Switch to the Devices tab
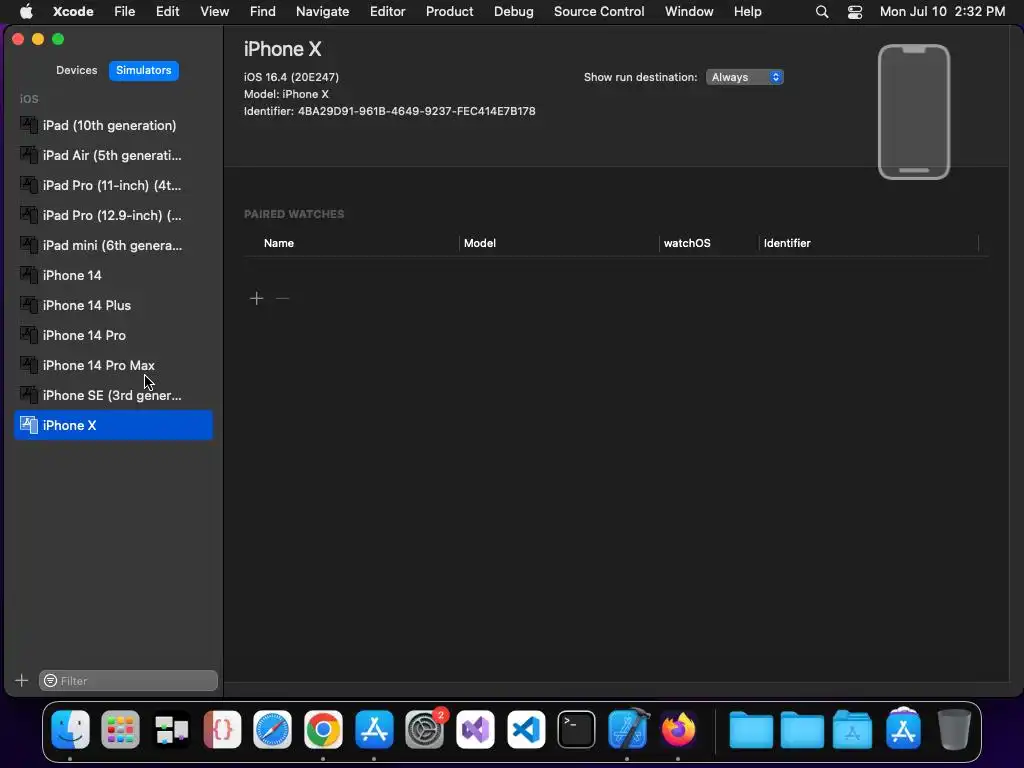The height and width of the screenshot is (768, 1024). tap(76, 71)
